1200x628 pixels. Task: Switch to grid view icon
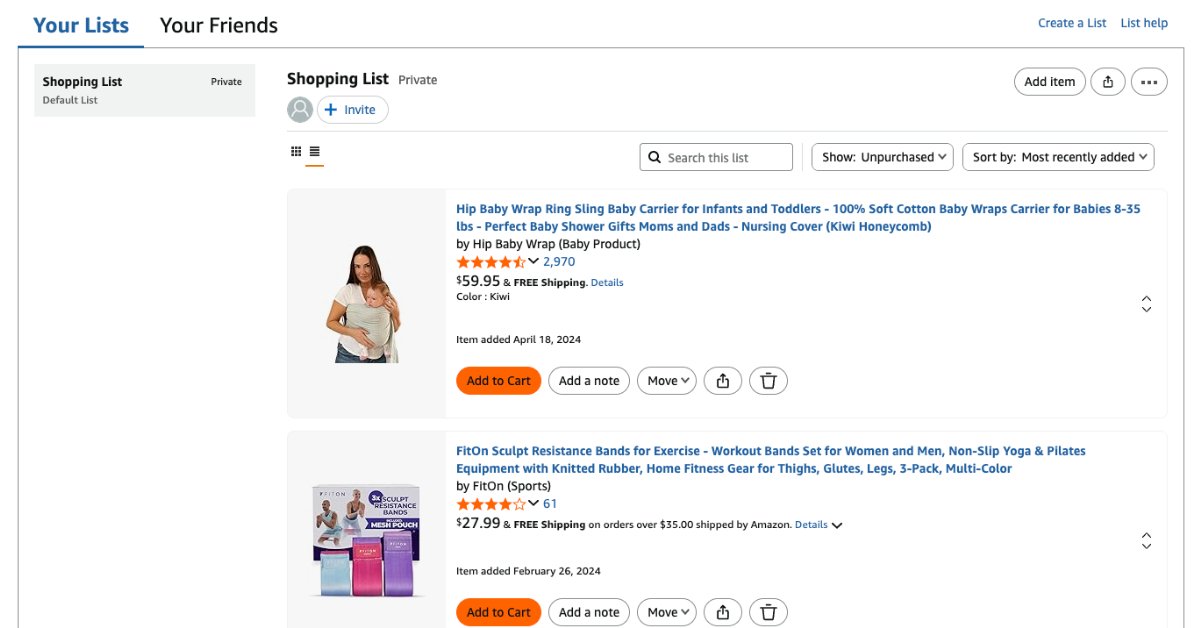(x=296, y=152)
